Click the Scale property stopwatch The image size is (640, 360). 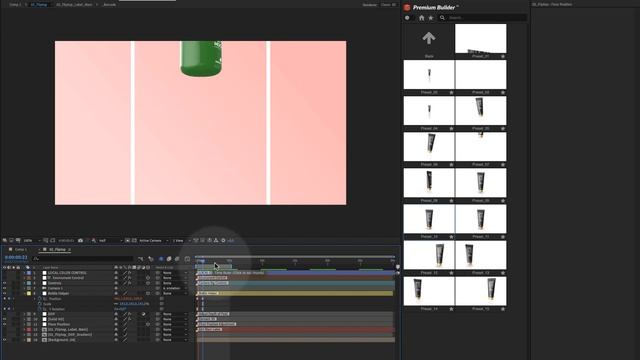(40, 304)
